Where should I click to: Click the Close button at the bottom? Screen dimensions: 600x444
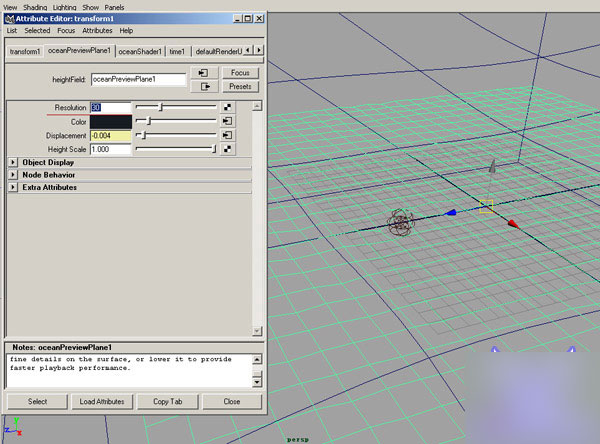click(x=232, y=402)
